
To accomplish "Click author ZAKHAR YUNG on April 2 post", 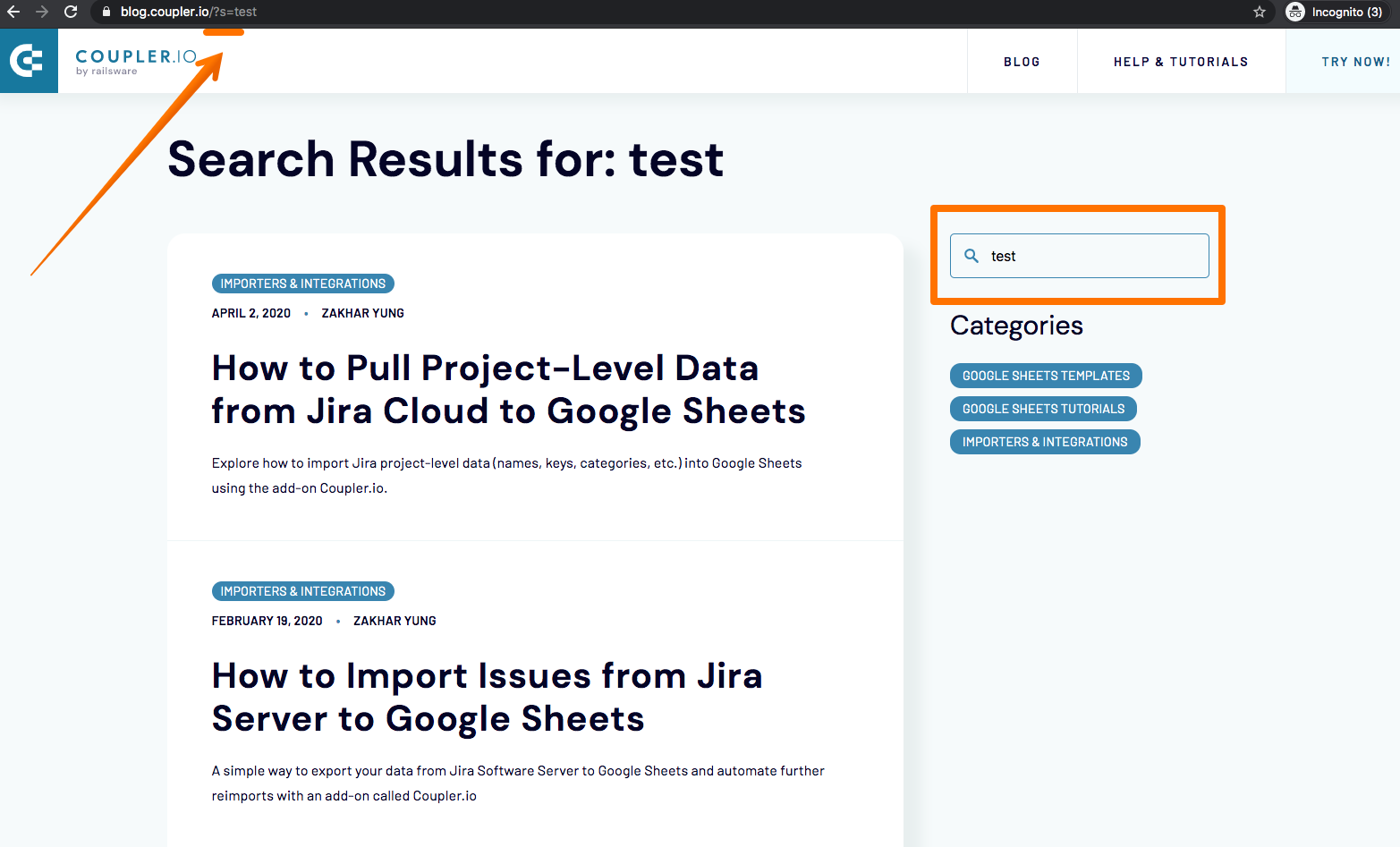I will point(363,313).
